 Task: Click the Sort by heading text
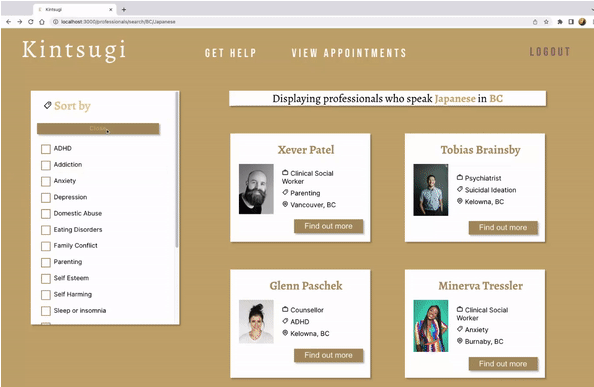click(72, 106)
